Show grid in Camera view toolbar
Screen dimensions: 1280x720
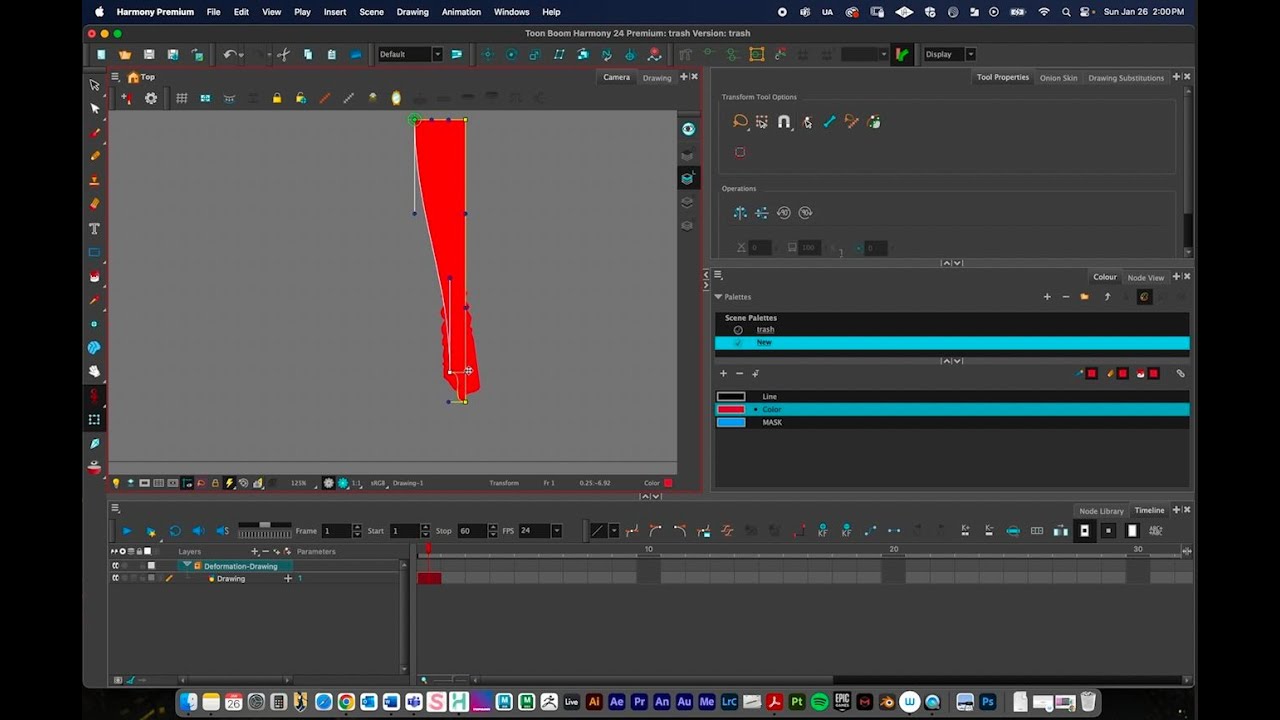click(x=181, y=98)
